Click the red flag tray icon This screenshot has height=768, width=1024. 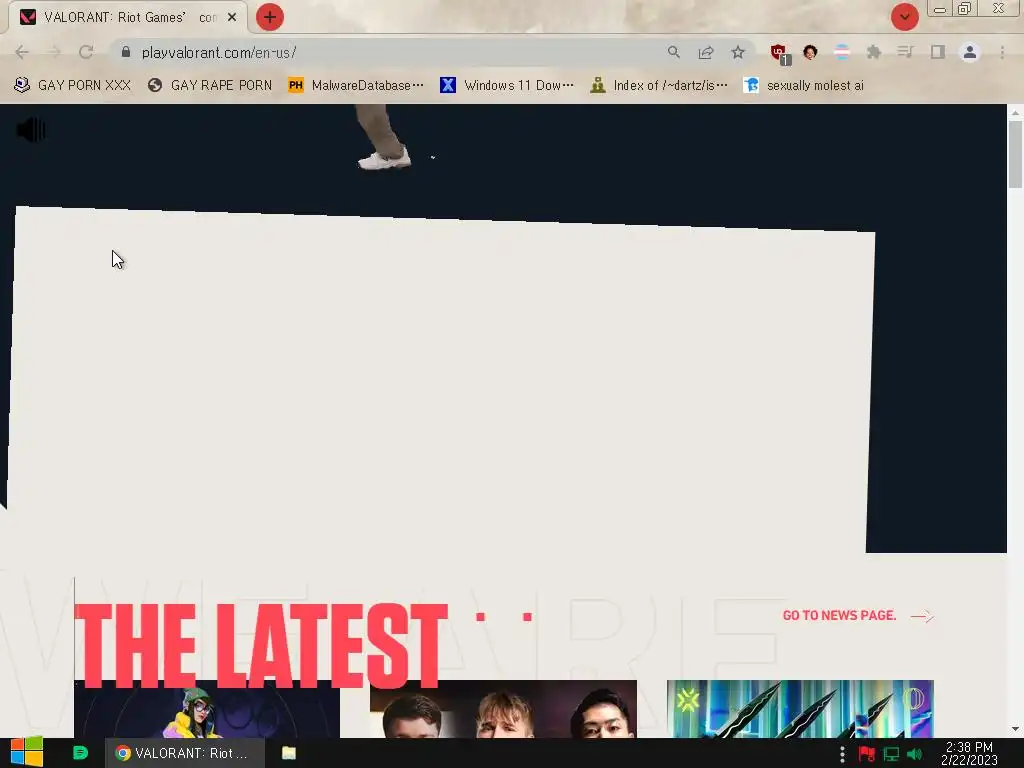(x=867, y=754)
